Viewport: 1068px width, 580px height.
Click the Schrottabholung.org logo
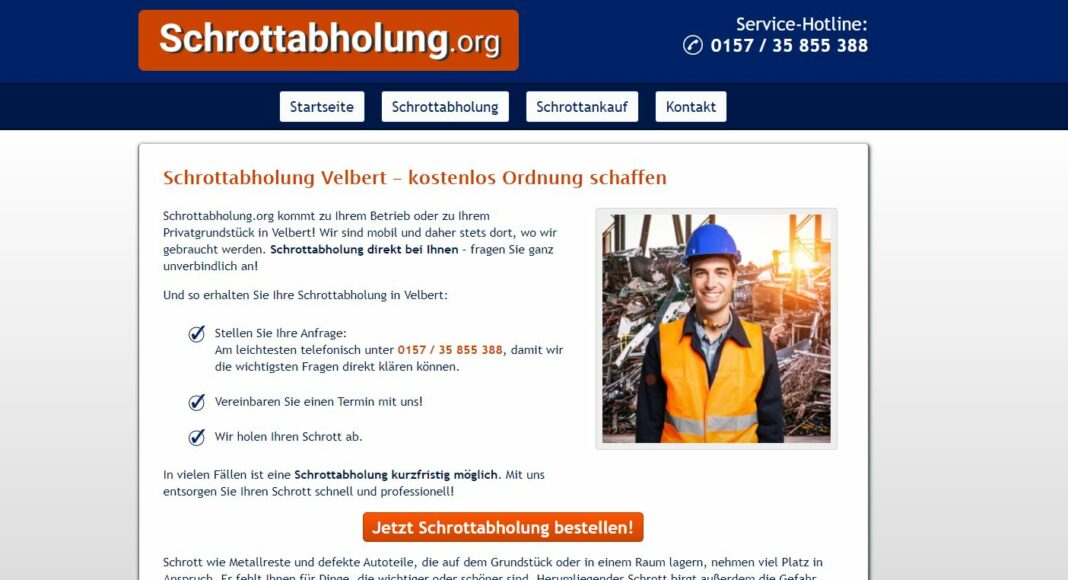328,40
